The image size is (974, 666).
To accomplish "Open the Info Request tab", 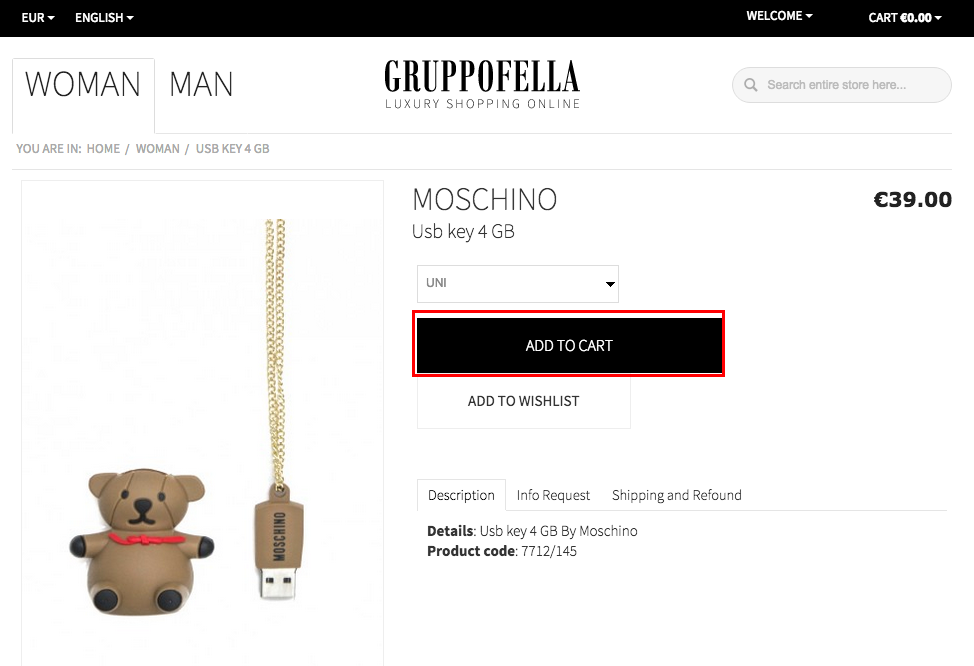I will tap(553, 495).
